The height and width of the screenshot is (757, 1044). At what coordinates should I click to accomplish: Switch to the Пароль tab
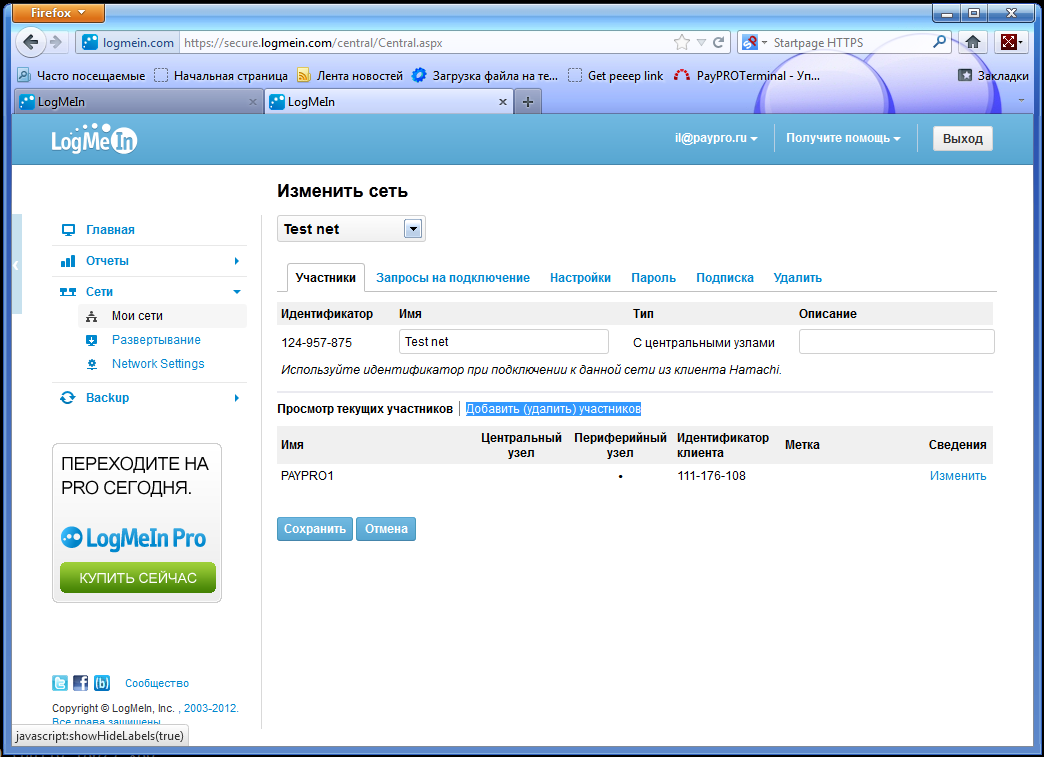(x=653, y=278)
